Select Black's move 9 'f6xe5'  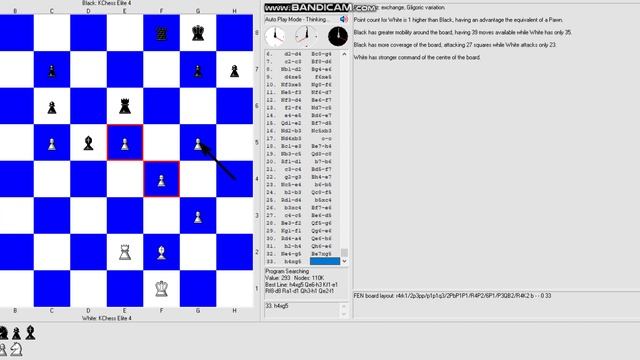click(323, 77)
